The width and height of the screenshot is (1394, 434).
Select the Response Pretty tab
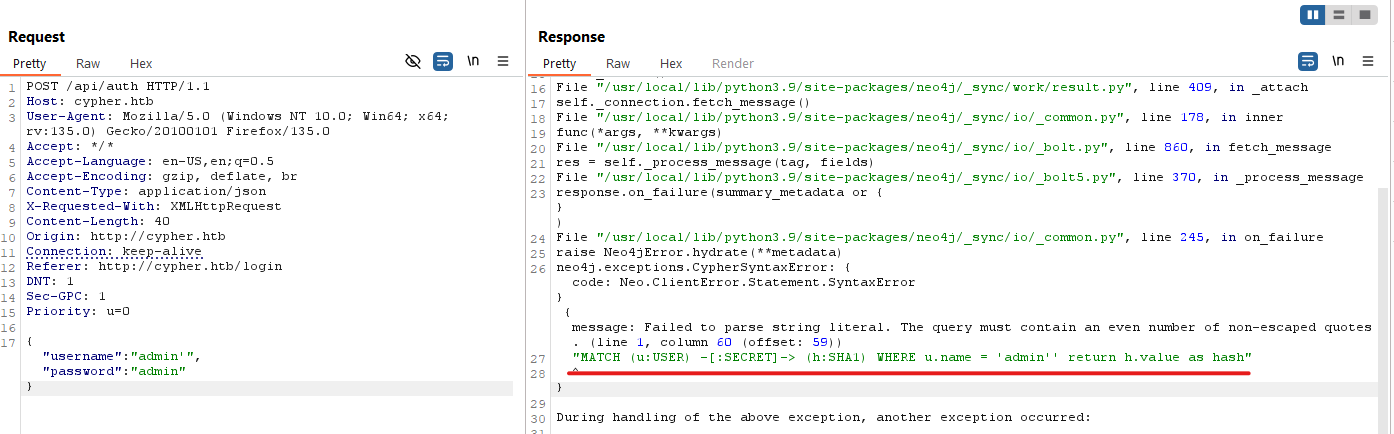[x=560, y=63]
